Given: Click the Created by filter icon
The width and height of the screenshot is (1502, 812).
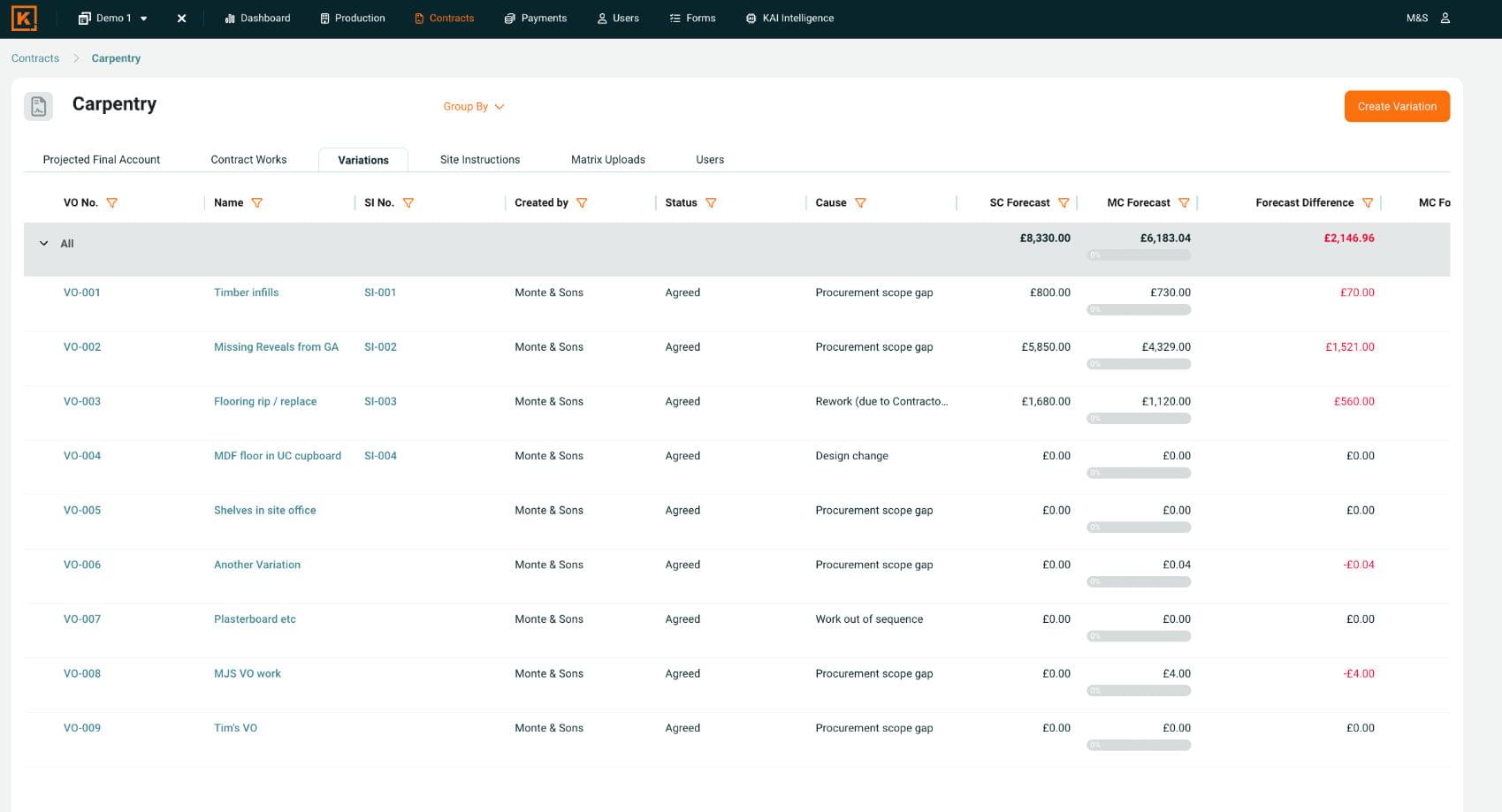Looking at the screenshot, I should [582, 203].
